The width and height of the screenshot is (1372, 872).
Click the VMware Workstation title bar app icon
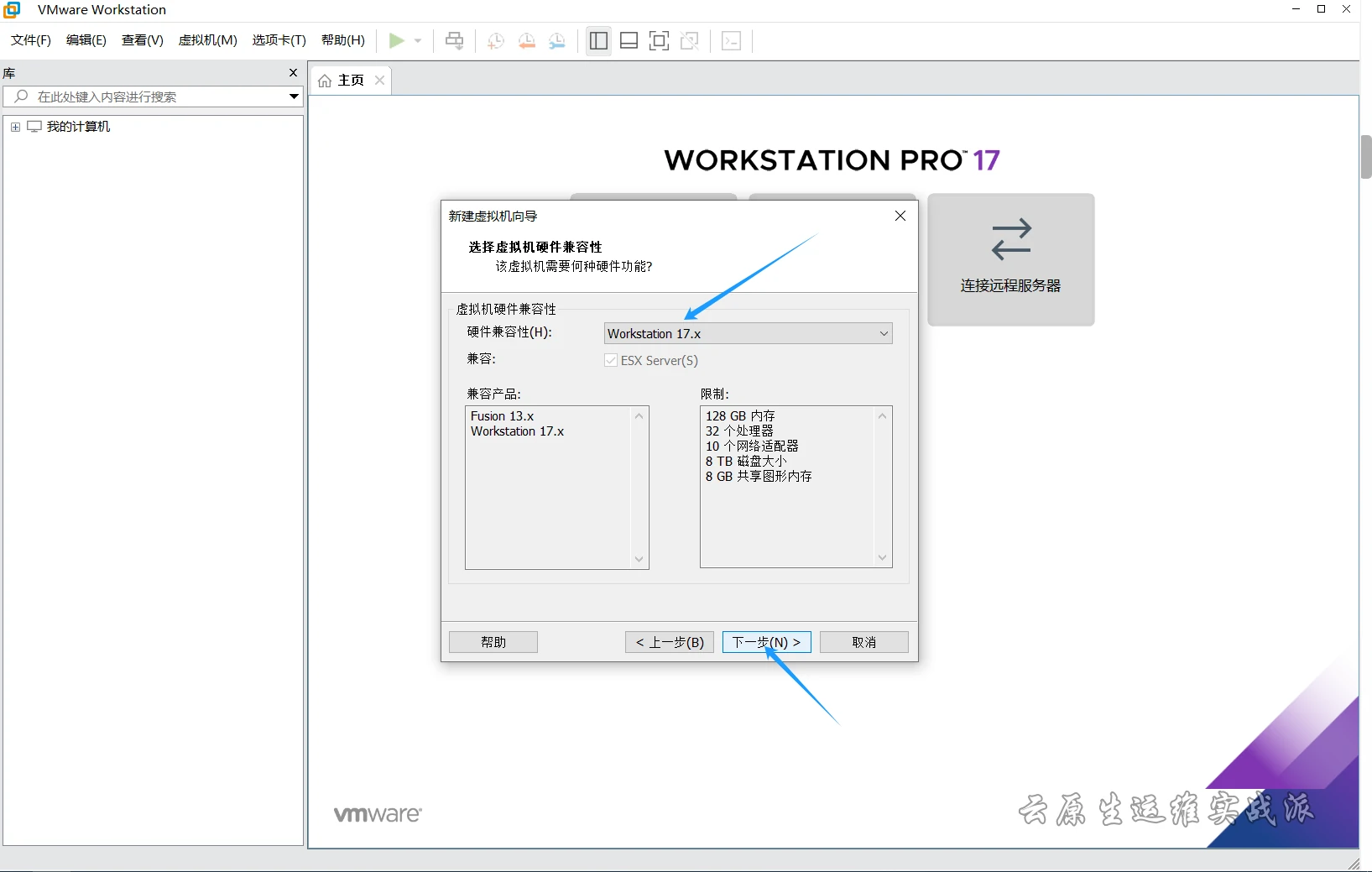pyautogui.click(x=11, y=9)
